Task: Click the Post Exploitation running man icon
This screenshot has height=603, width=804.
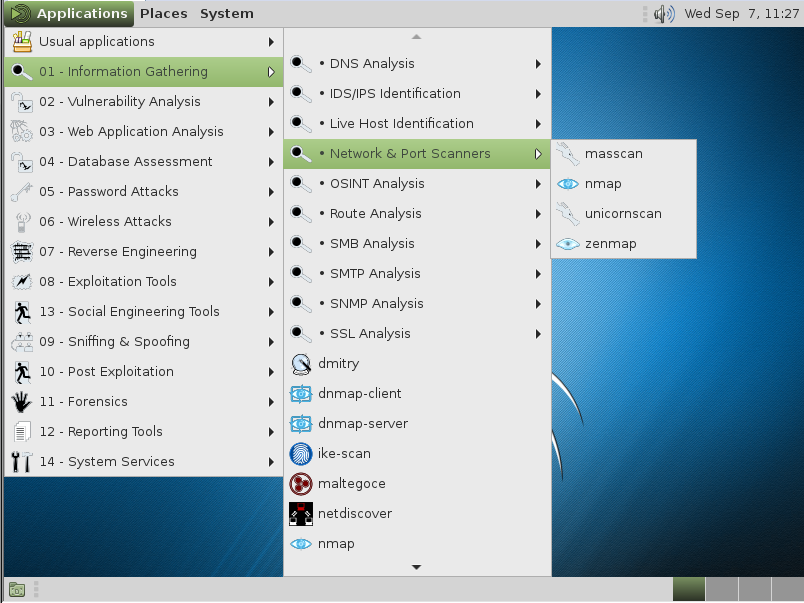Action: point(22,372)
